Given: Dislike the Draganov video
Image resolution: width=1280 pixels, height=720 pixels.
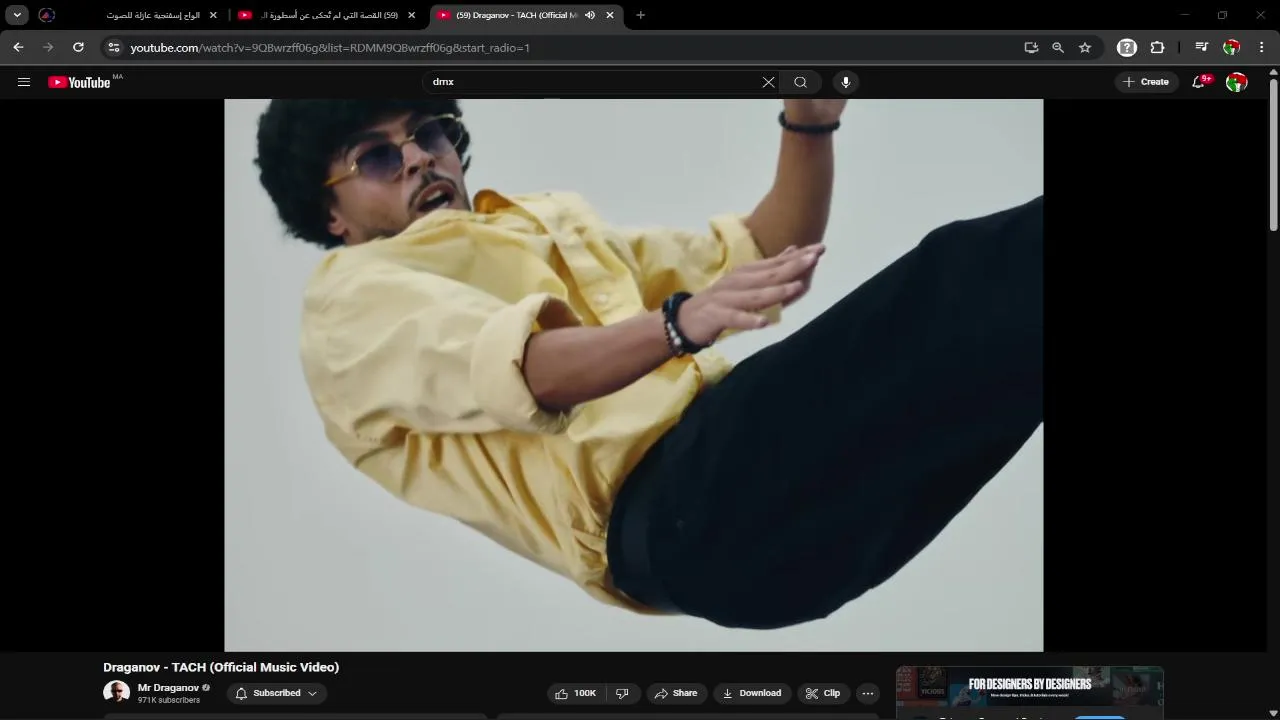Looking at the screenshot, I should 622,693.
